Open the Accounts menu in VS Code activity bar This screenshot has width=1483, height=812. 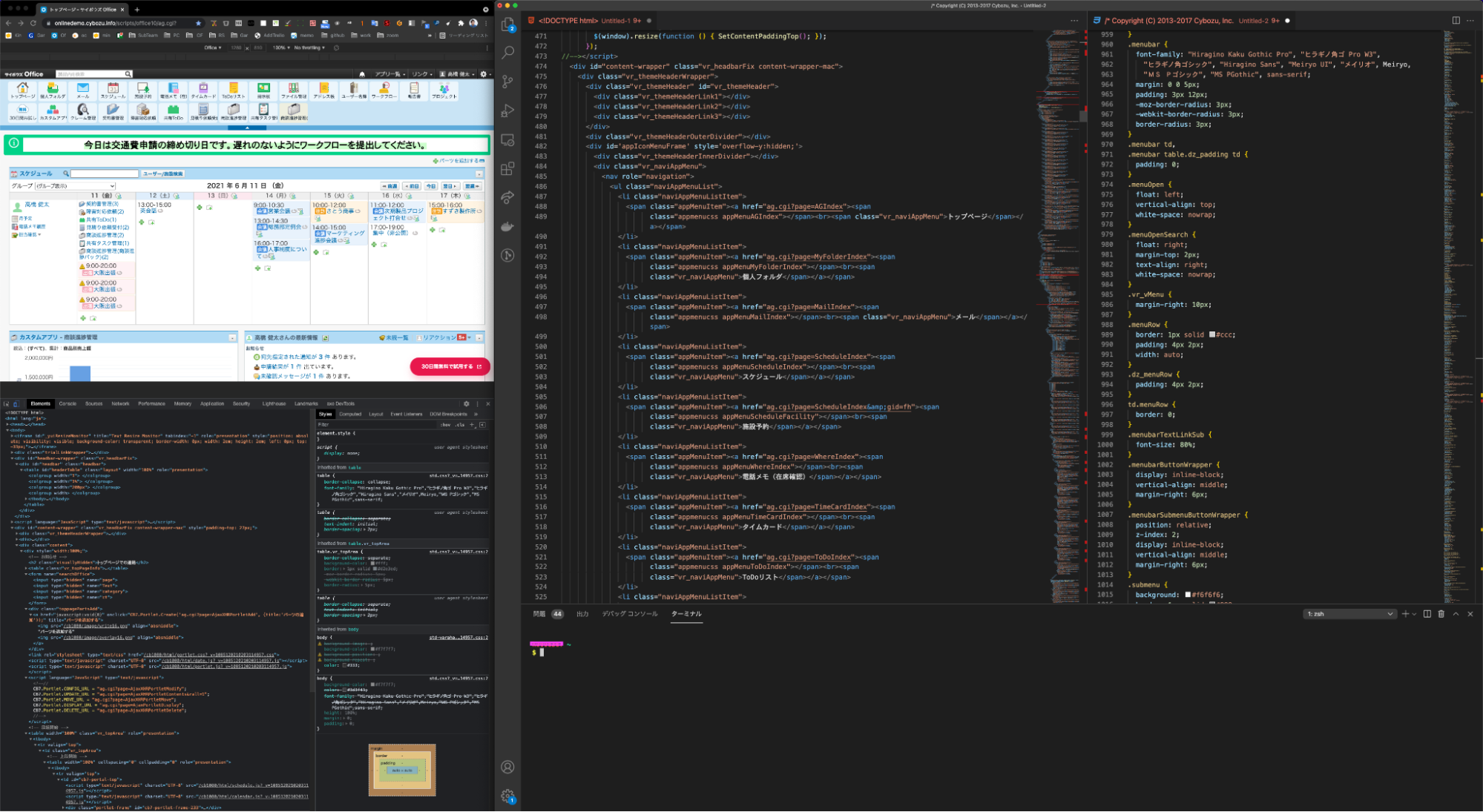[x=508, y=767]
